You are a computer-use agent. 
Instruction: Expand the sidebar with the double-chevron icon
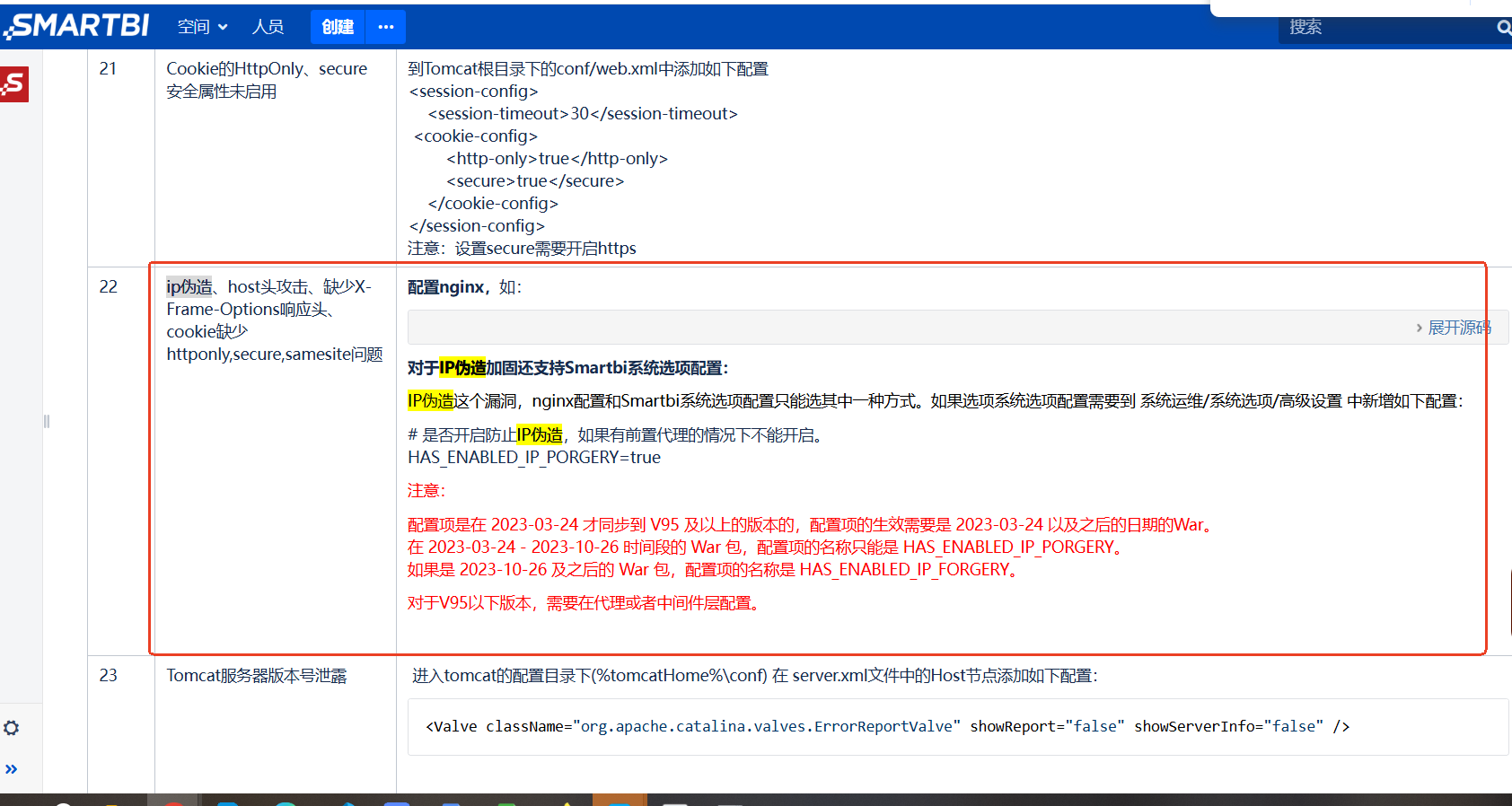12,769
